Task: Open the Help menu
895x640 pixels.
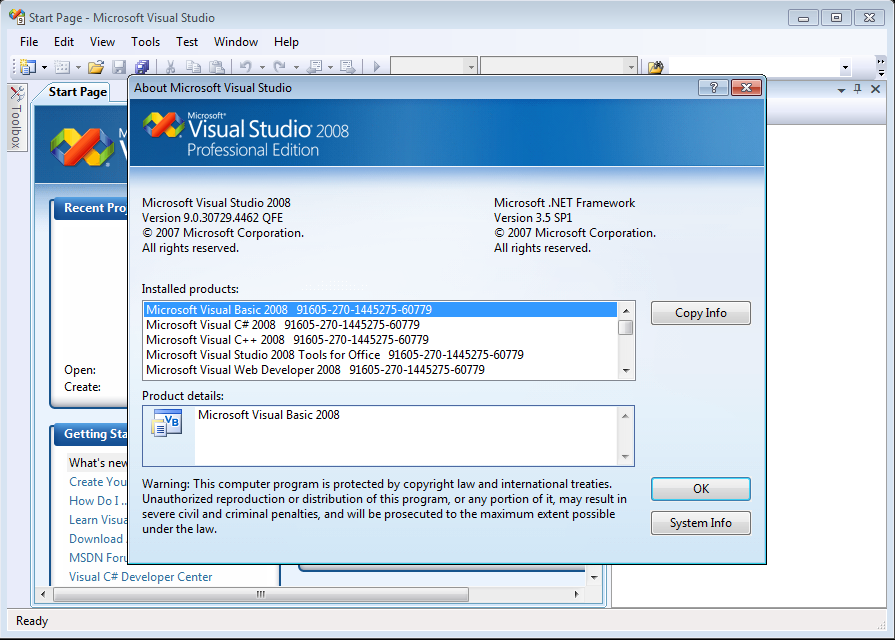Action: (286, 42)
